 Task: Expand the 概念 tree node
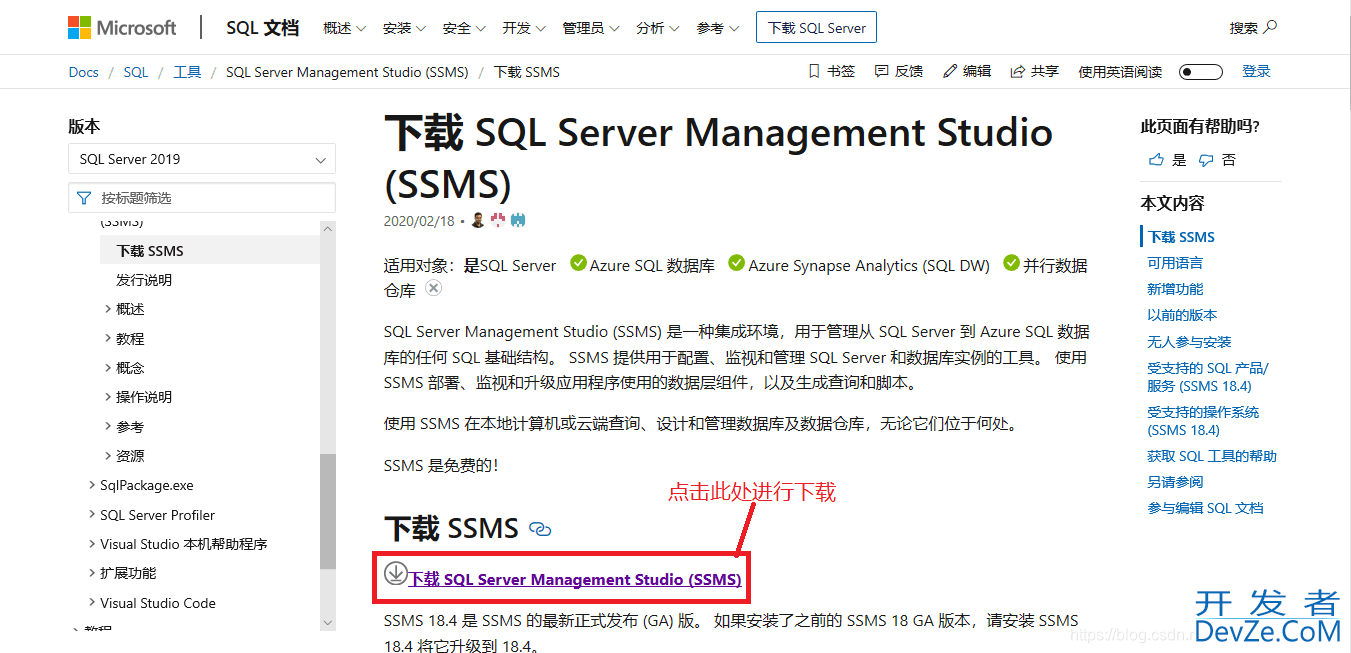click(x=108, y=367)
